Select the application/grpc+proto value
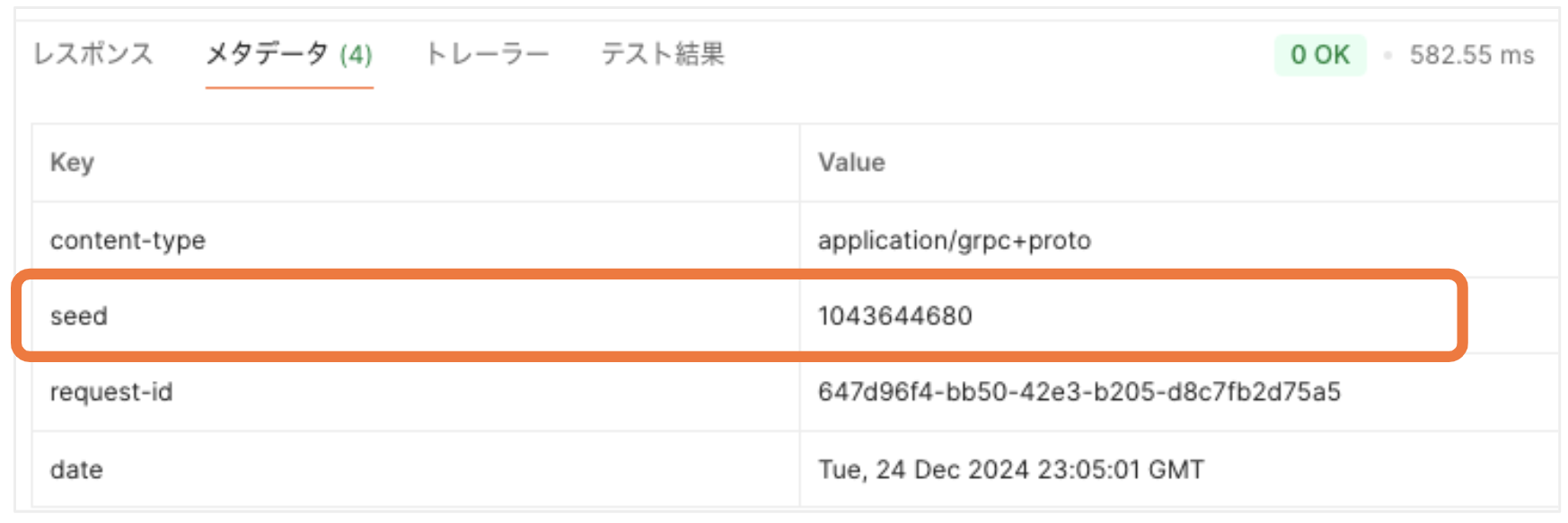Image resolution: width=1568 pixels, height=523 pixels. 955,241
